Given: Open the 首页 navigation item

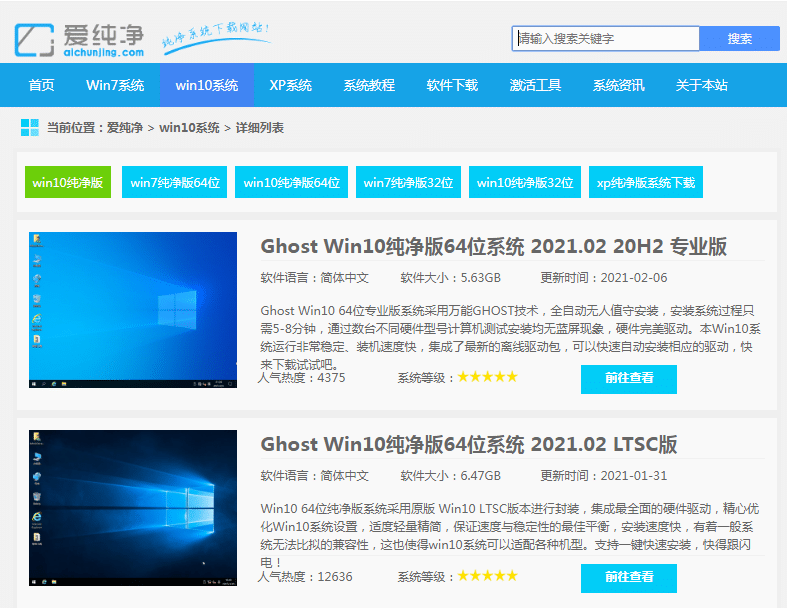Looking at the screenshot, I should [x=41, y=85].
